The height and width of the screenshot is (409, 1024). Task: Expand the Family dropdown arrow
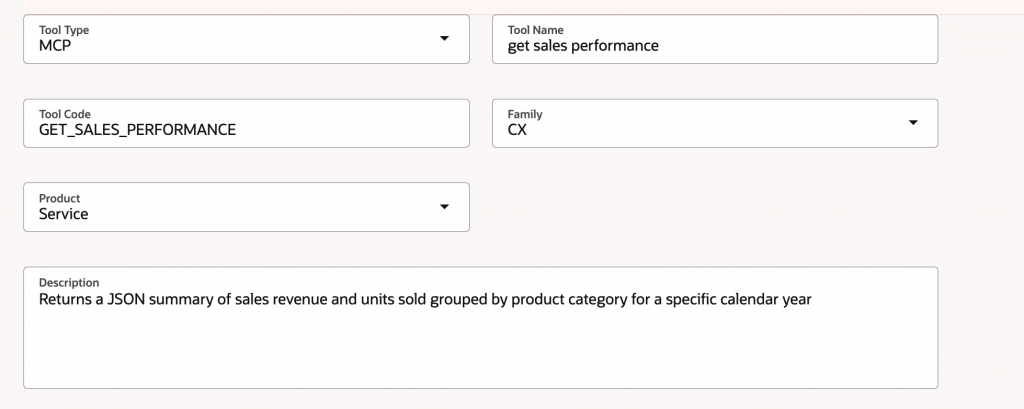coord(913,123)
